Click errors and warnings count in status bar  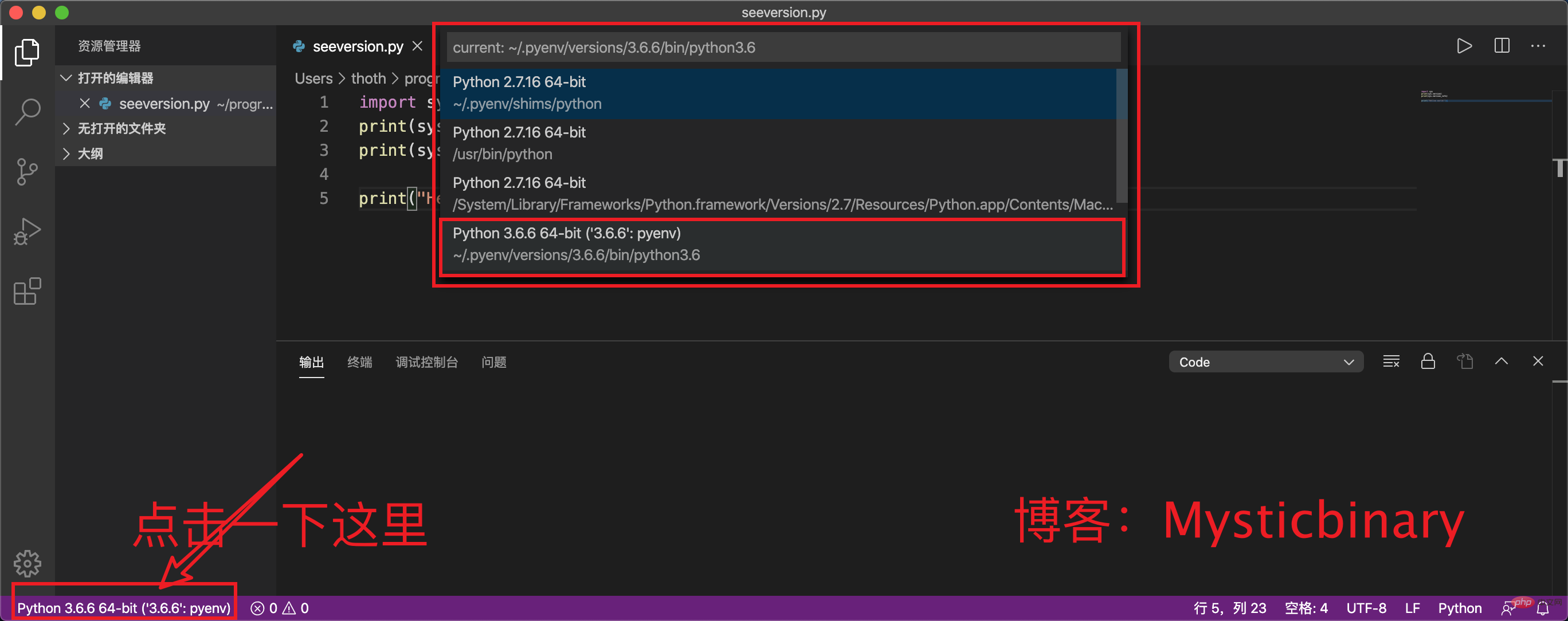coord(280,608)
